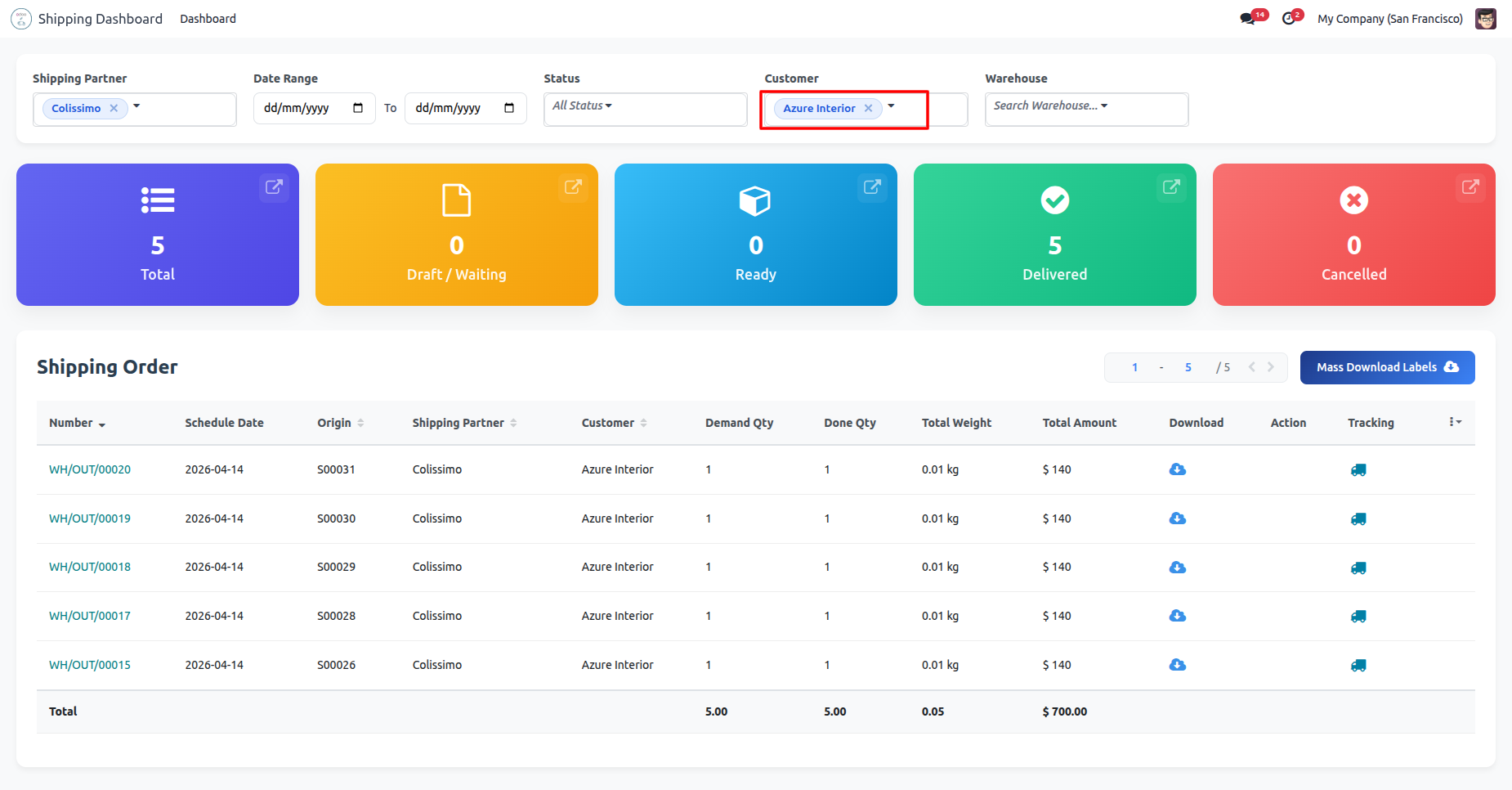Viewport: 1512px width, 790px height.
Task: Open the discuss messages icon with badge 14
Action: click(x=1248, y=19)
